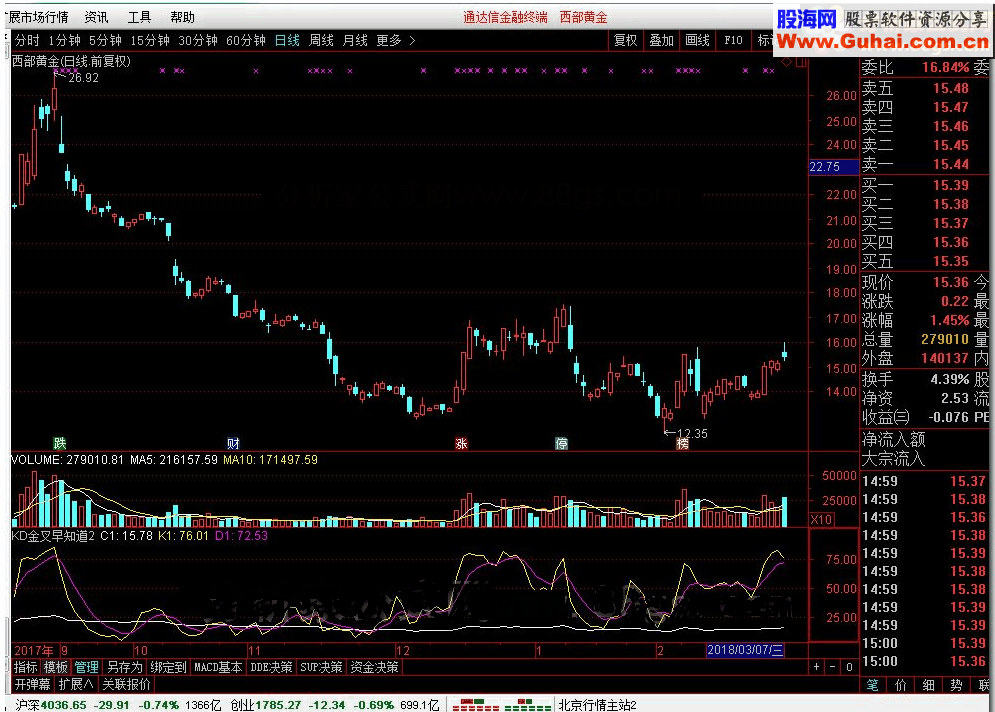Select the 势 trend tab in quote panel

tap(956, 685)
